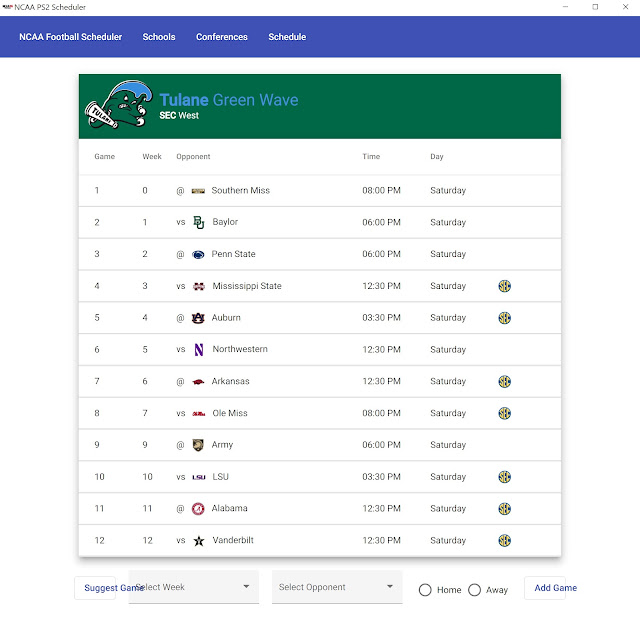Click the Army opponent name
The height and width of the screenshot is (632, 640).
pyautogui.click(x=222, y=445)
